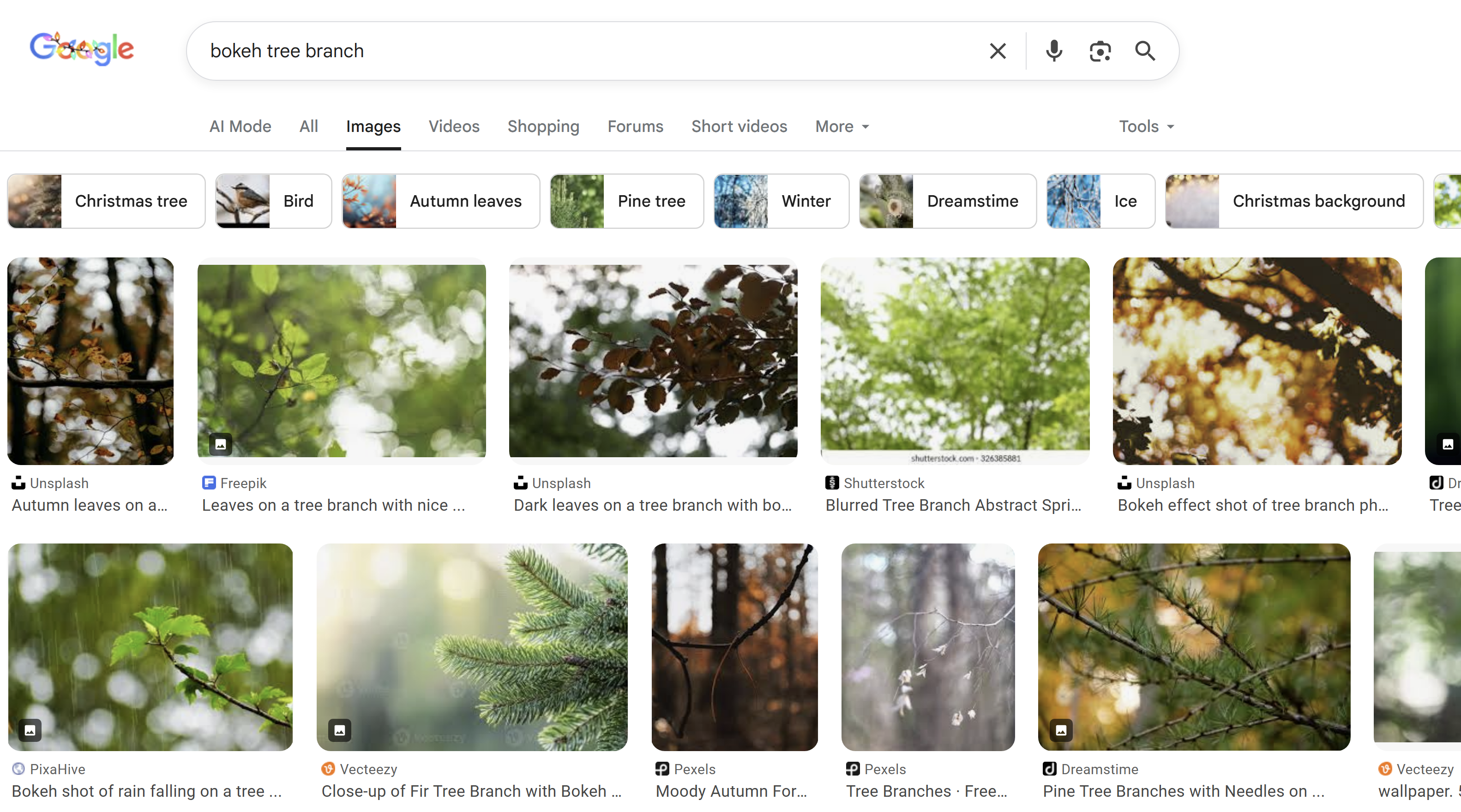Viewport: 1461px width, 812px height.
Task: Expand the More search categories dropdown
Action: pos(842,126)
